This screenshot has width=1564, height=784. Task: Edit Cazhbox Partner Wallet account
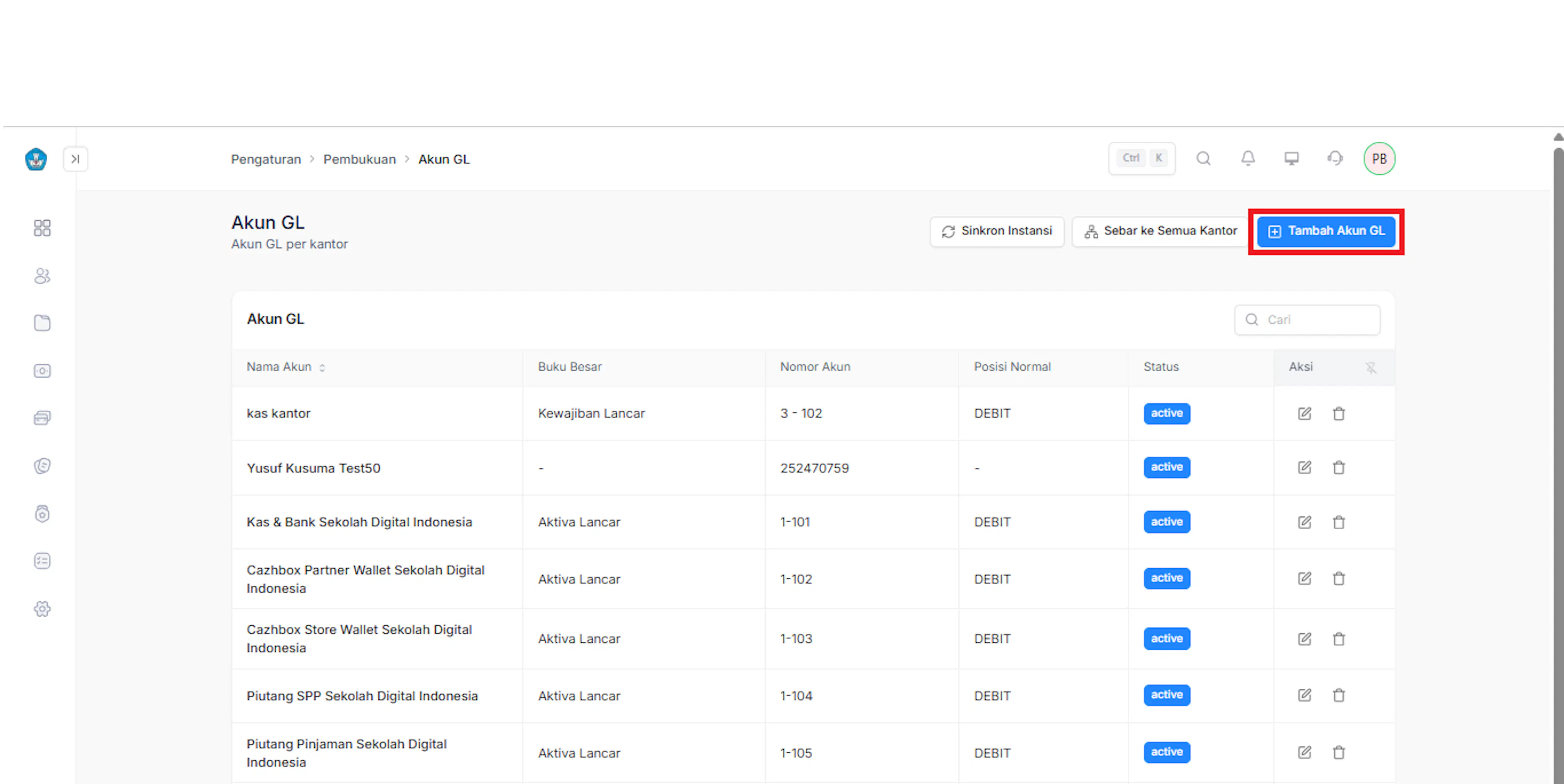point(1304,578)
